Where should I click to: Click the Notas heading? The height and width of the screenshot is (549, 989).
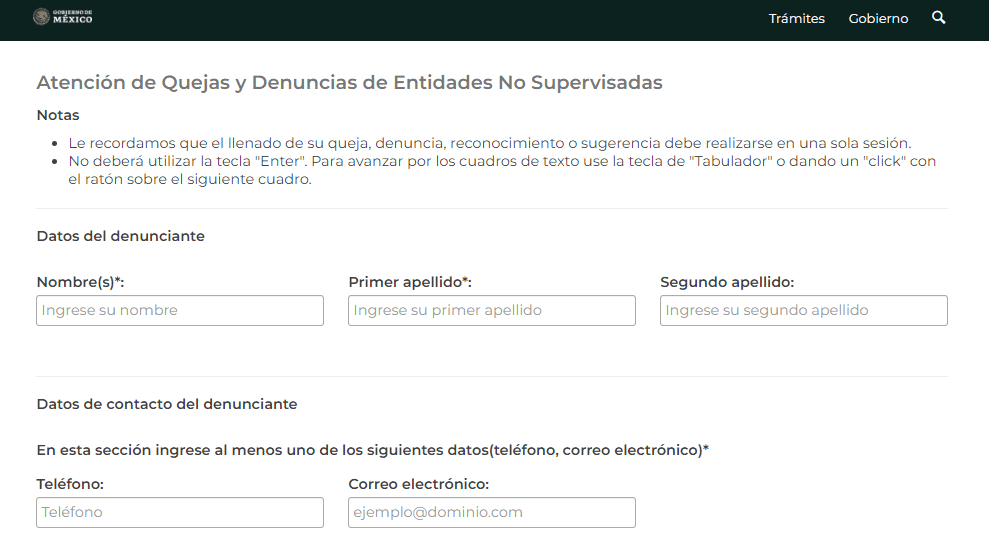[x=58, y=115]
